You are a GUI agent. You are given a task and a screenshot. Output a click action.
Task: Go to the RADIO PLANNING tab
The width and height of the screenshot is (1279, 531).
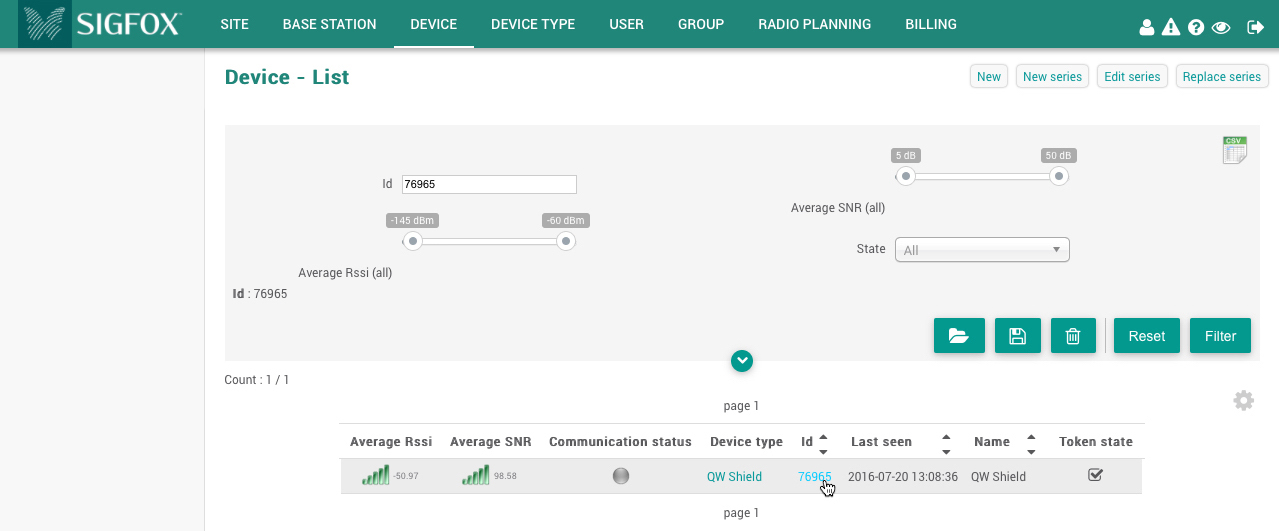tap(814, 24)
